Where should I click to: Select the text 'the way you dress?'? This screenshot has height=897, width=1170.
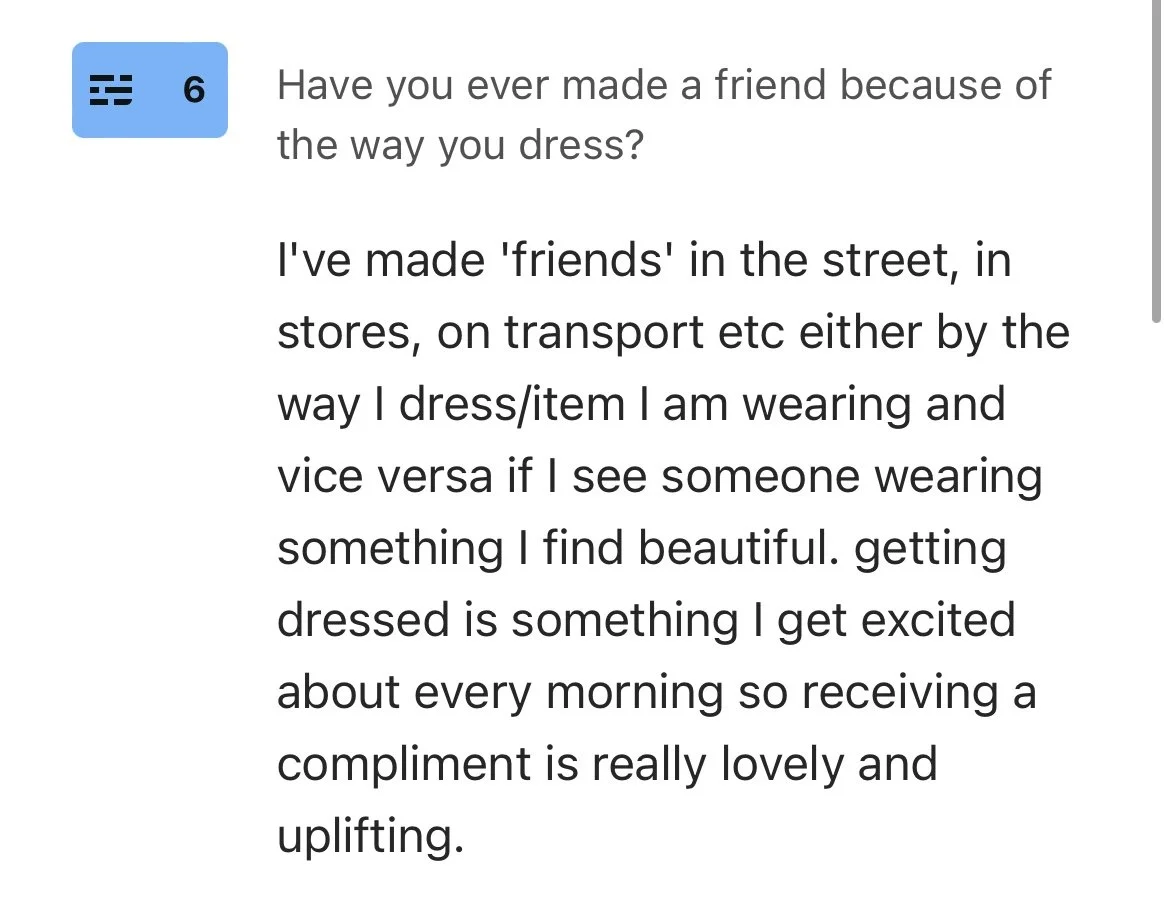[x=460, y=145]
